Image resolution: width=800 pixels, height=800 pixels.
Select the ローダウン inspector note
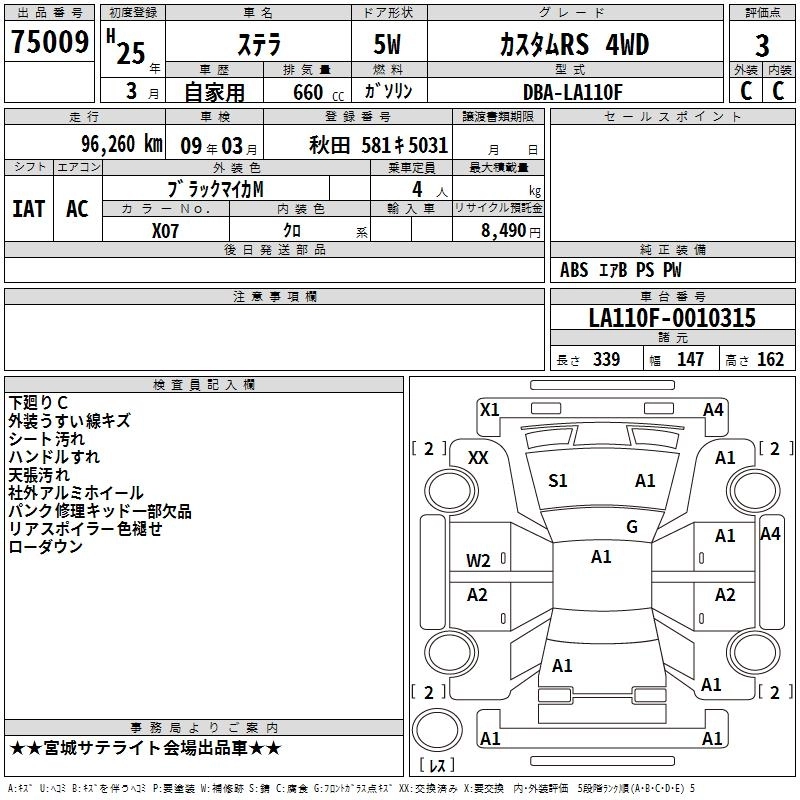pos(45,547)
